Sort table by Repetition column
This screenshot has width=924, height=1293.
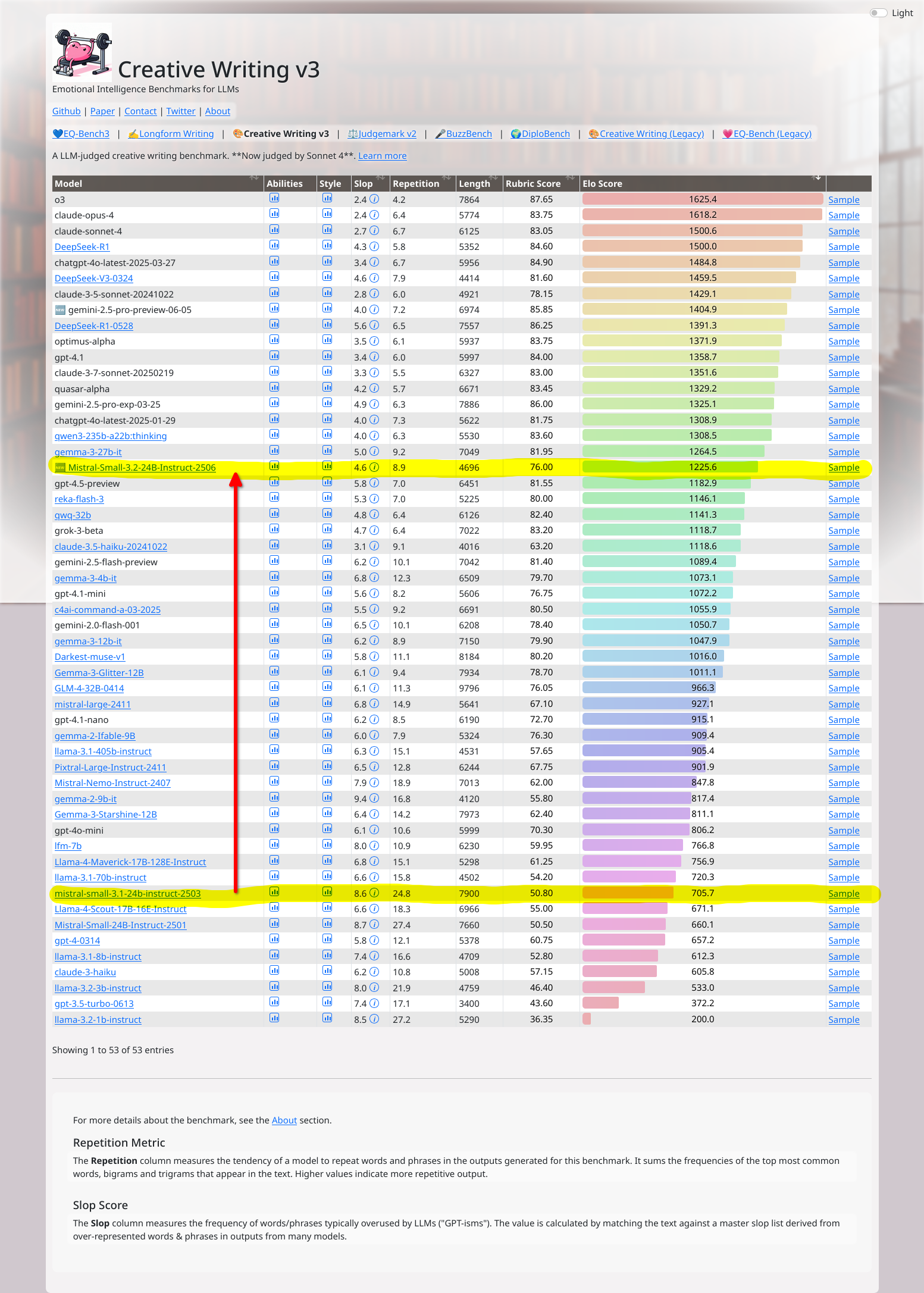(x=422, y=183)
